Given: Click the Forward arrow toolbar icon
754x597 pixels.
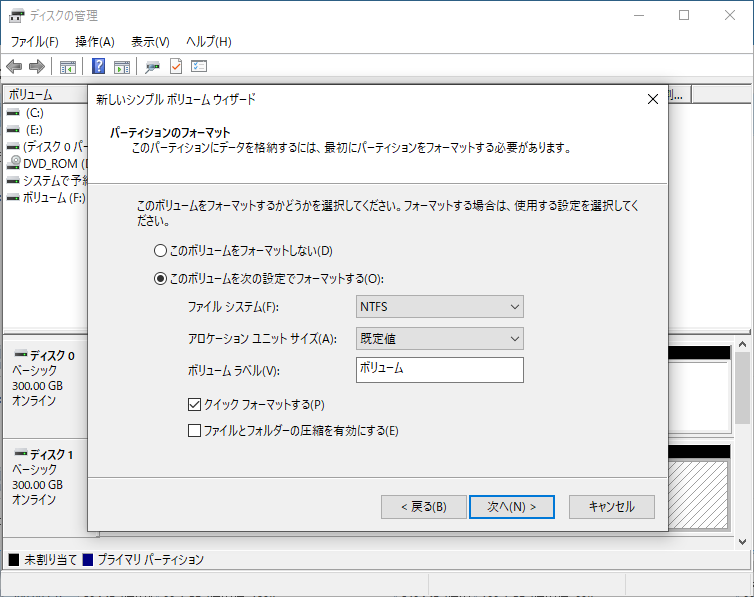Looking at the screenshot, I should tap(37, 66).
